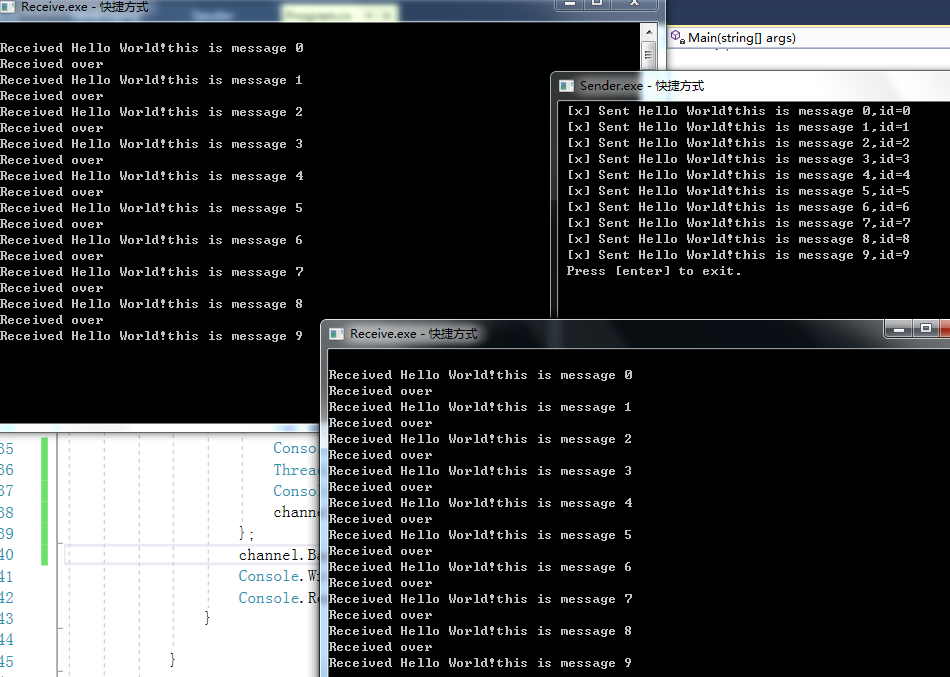Click 'Threa' code on editor line 36

pyautogui.click(x=296, y=470)
